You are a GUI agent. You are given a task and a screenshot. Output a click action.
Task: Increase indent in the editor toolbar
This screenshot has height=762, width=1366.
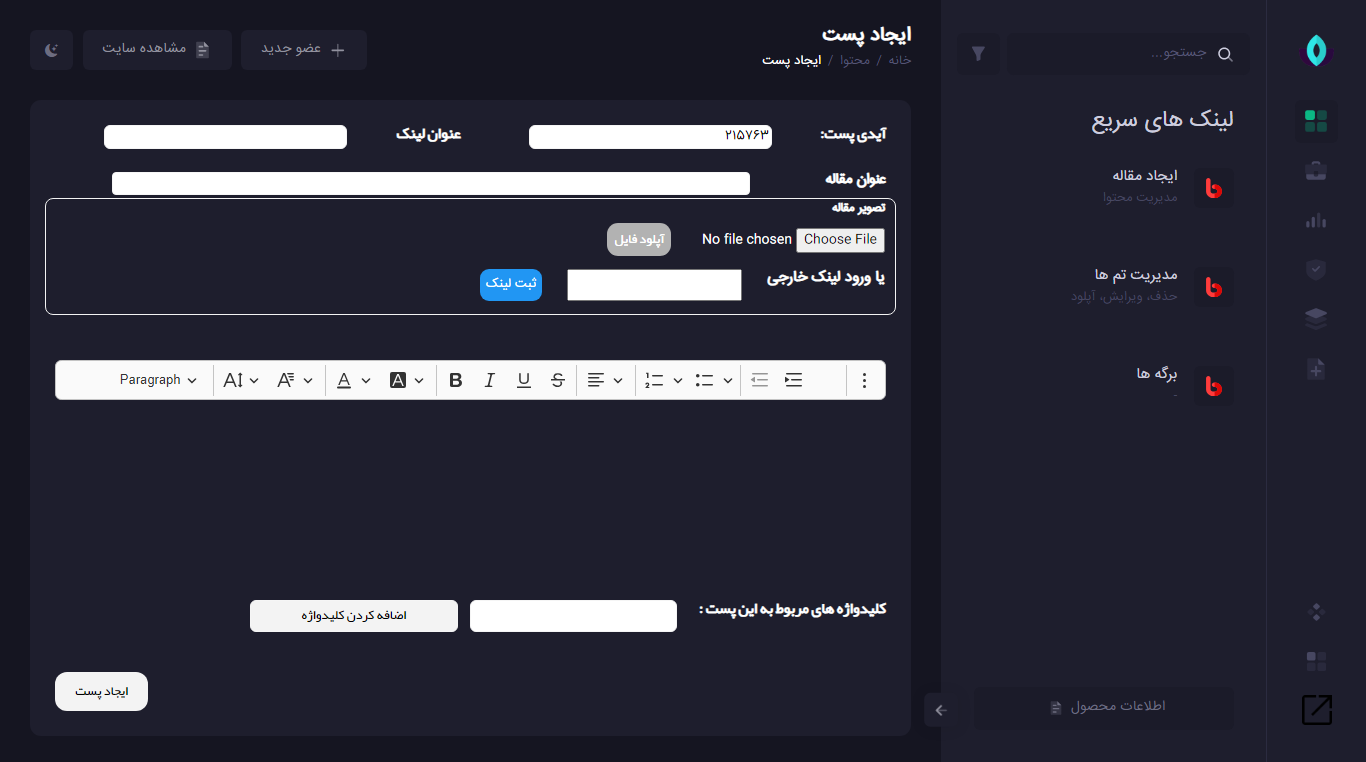coord(793,380)
